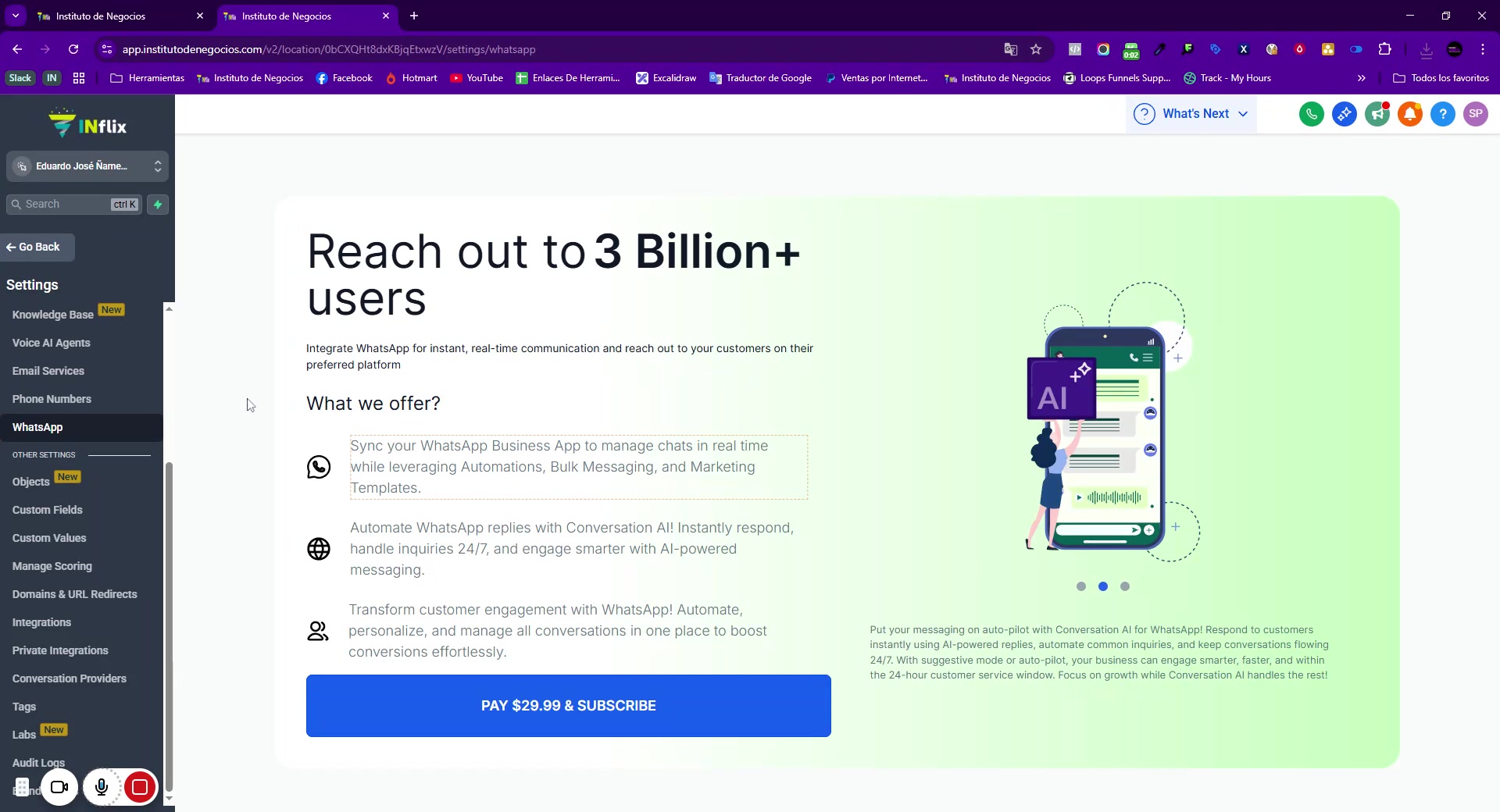
Task: Open the blue AI assistant sparkle icon
Action: (1344, 114)
